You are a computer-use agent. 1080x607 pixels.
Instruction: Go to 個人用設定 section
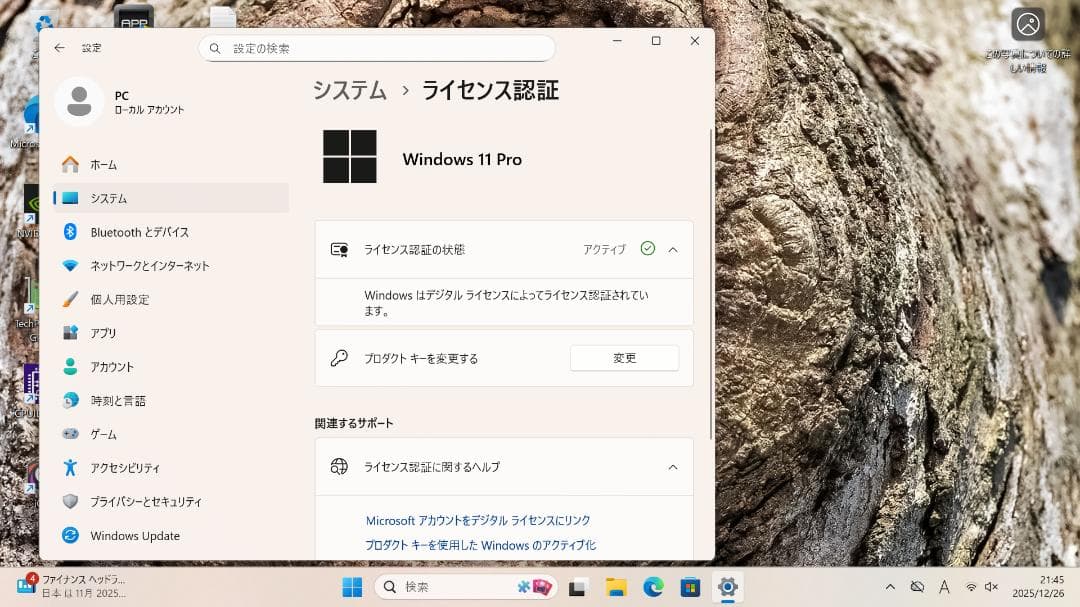click(x=119, y=300)
